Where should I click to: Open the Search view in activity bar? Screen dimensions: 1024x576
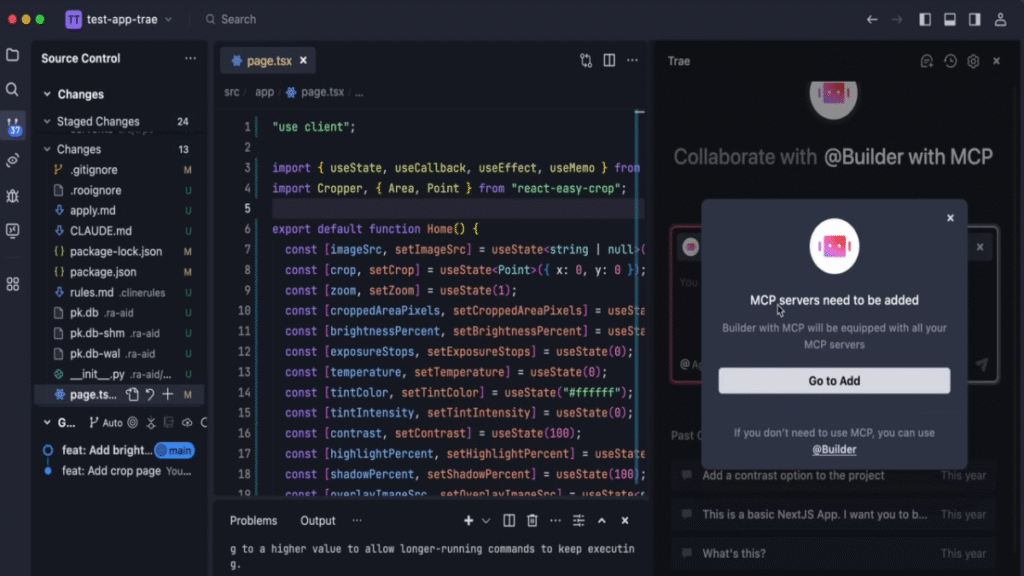12,89
